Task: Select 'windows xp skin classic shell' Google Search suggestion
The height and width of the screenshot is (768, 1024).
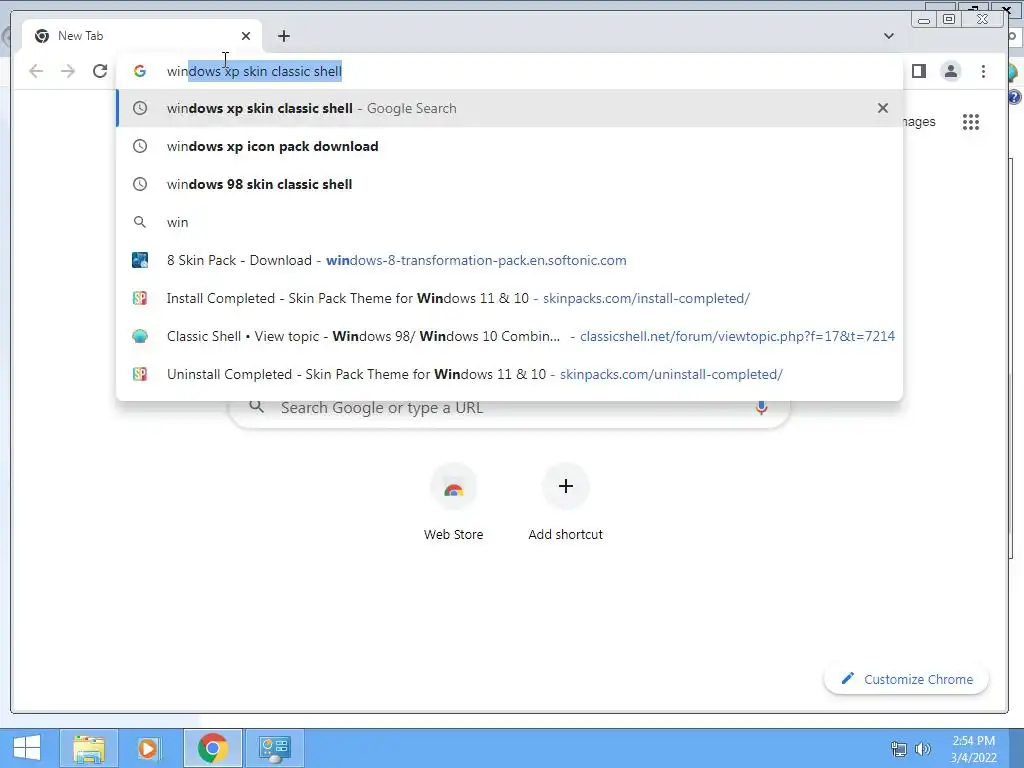Action: 509,108
